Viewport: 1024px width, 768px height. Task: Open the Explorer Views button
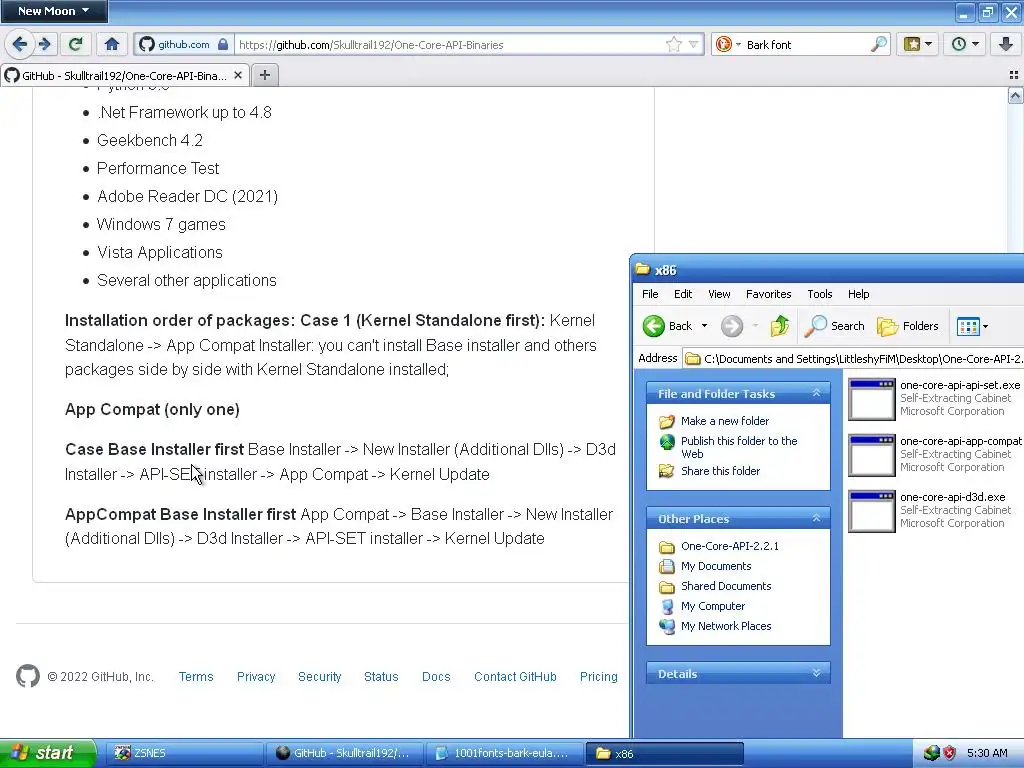[968, 326]
